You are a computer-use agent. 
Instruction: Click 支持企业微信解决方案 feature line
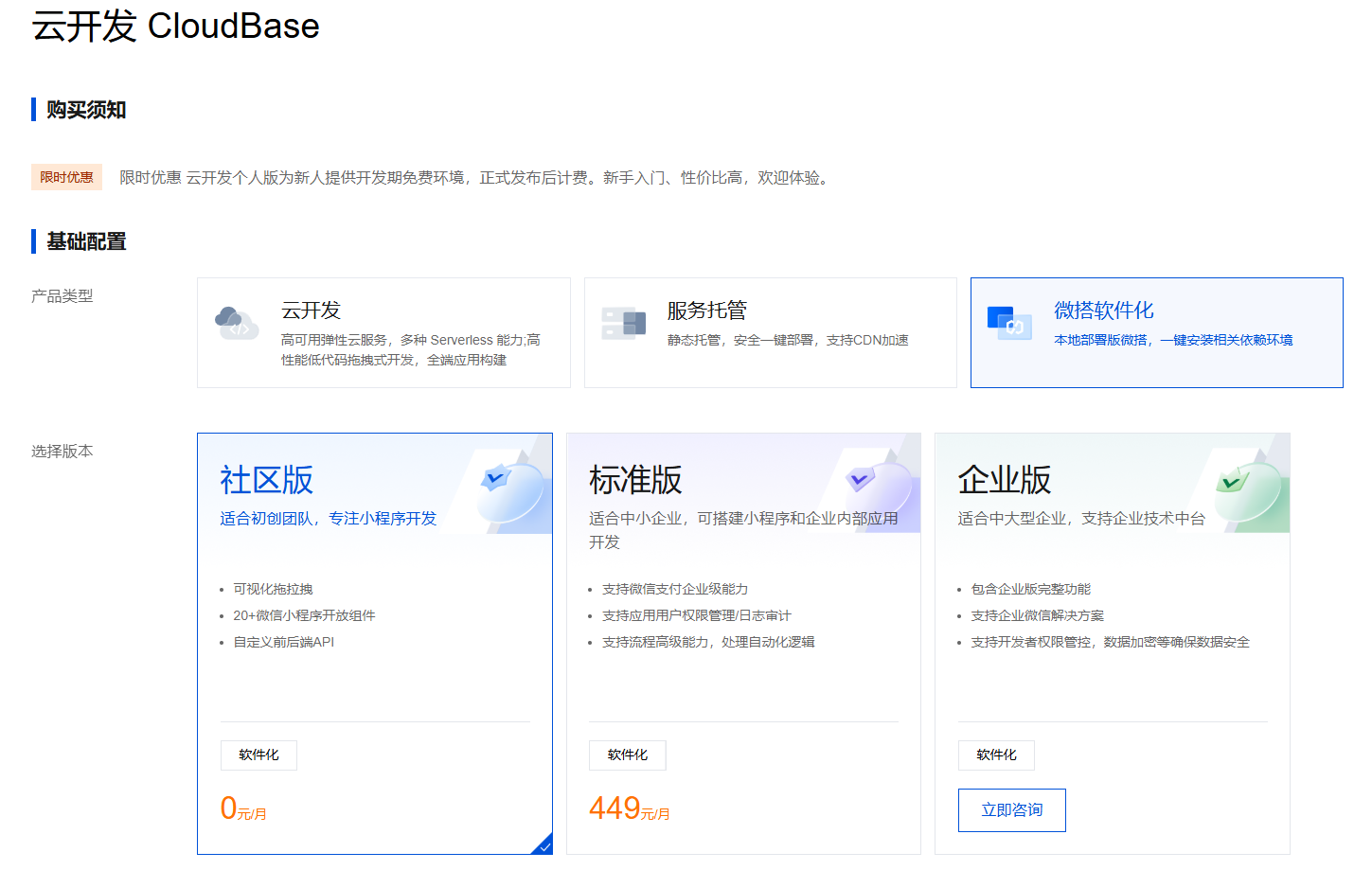[x=1037, y=615]
